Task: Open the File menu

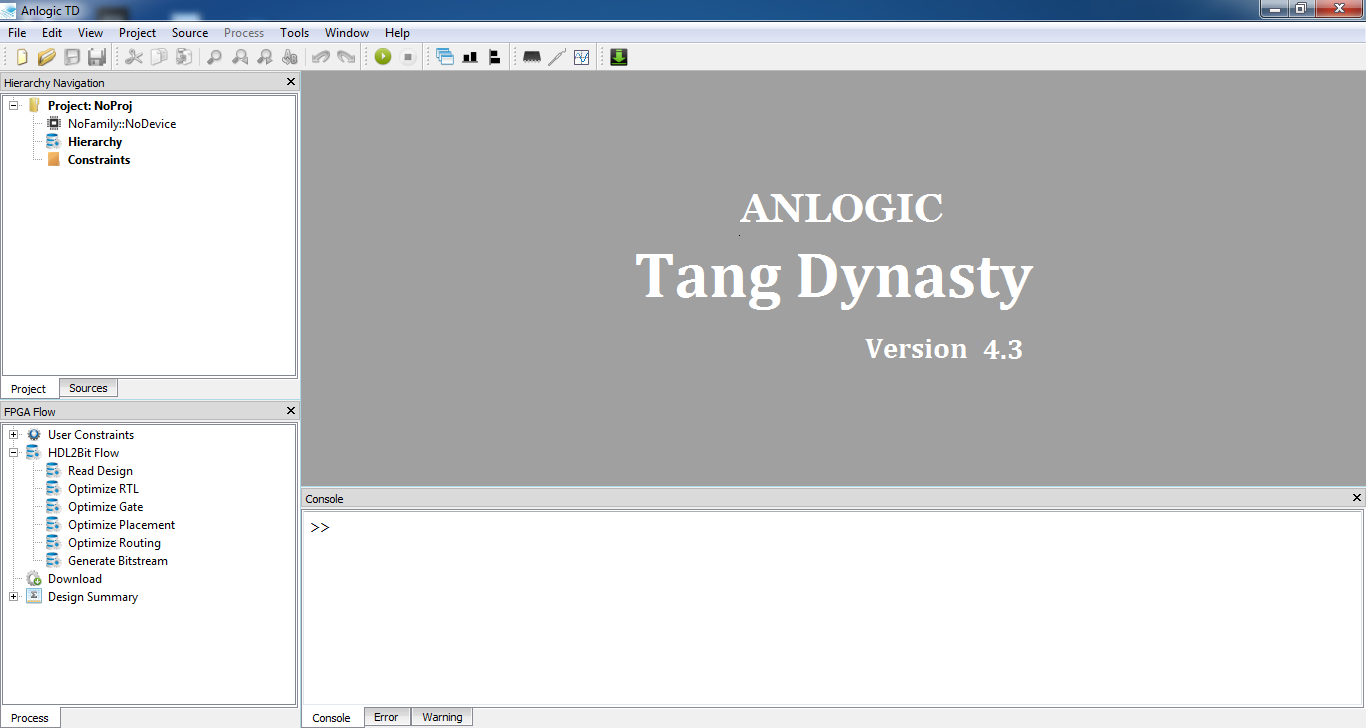Action: click(x=17, y=33)
